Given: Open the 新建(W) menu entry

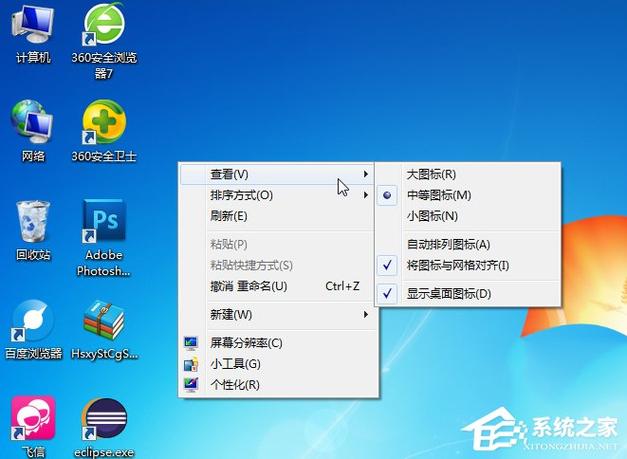Looking at the screenshot, I should [x=277, y=315].
